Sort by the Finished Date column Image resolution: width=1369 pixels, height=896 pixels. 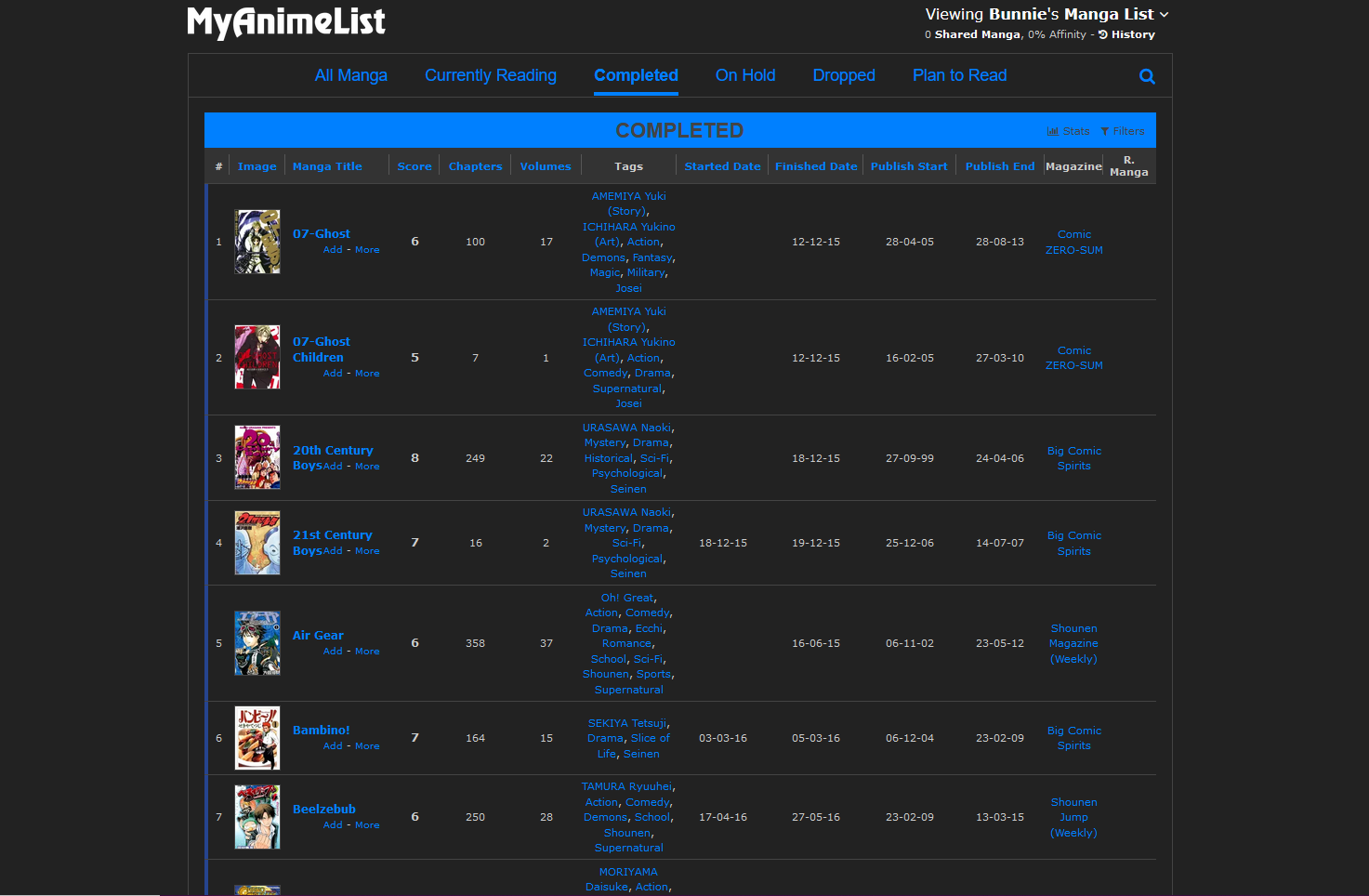pos(816,166)
